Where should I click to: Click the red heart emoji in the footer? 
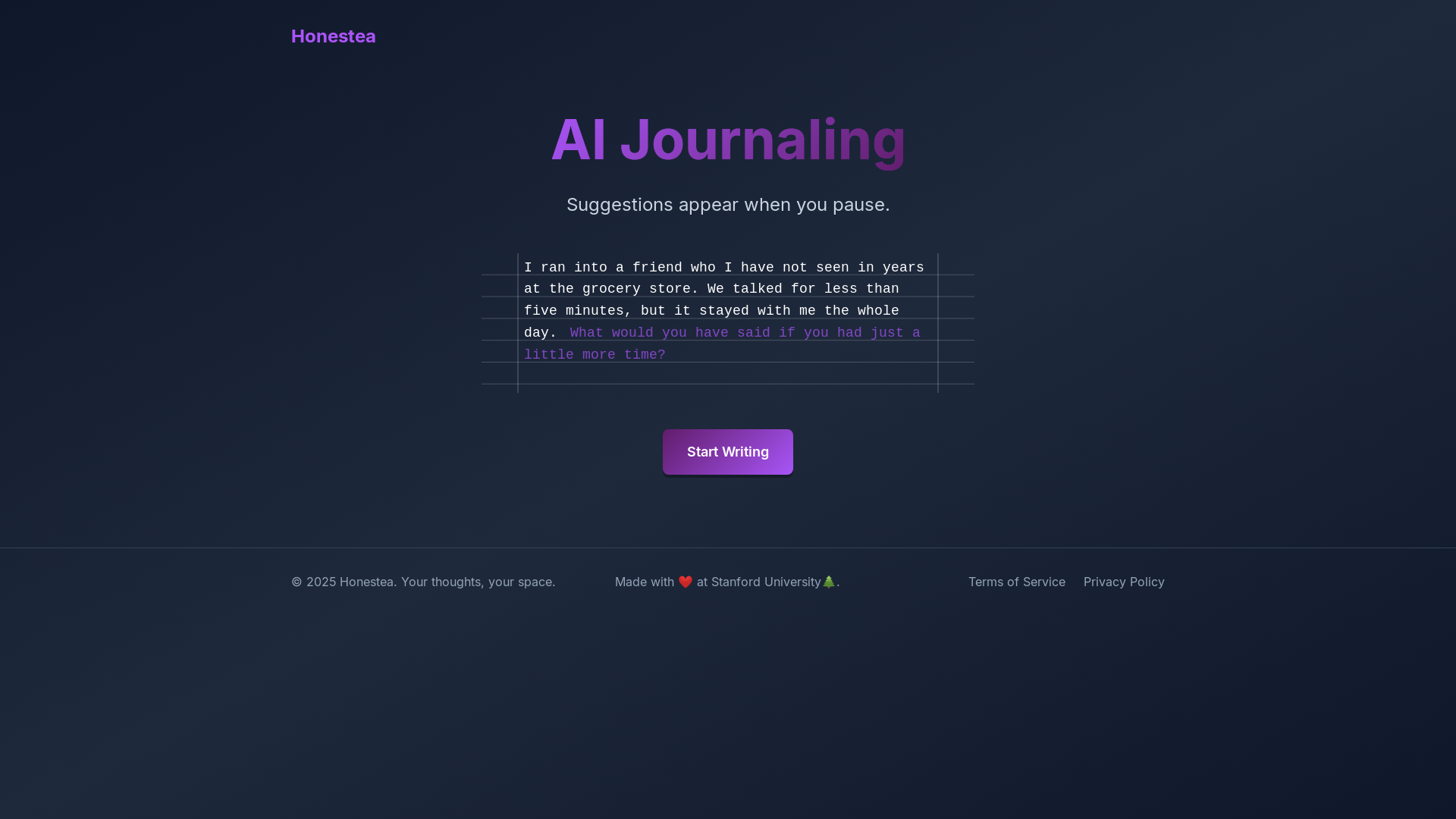point(686,582)
